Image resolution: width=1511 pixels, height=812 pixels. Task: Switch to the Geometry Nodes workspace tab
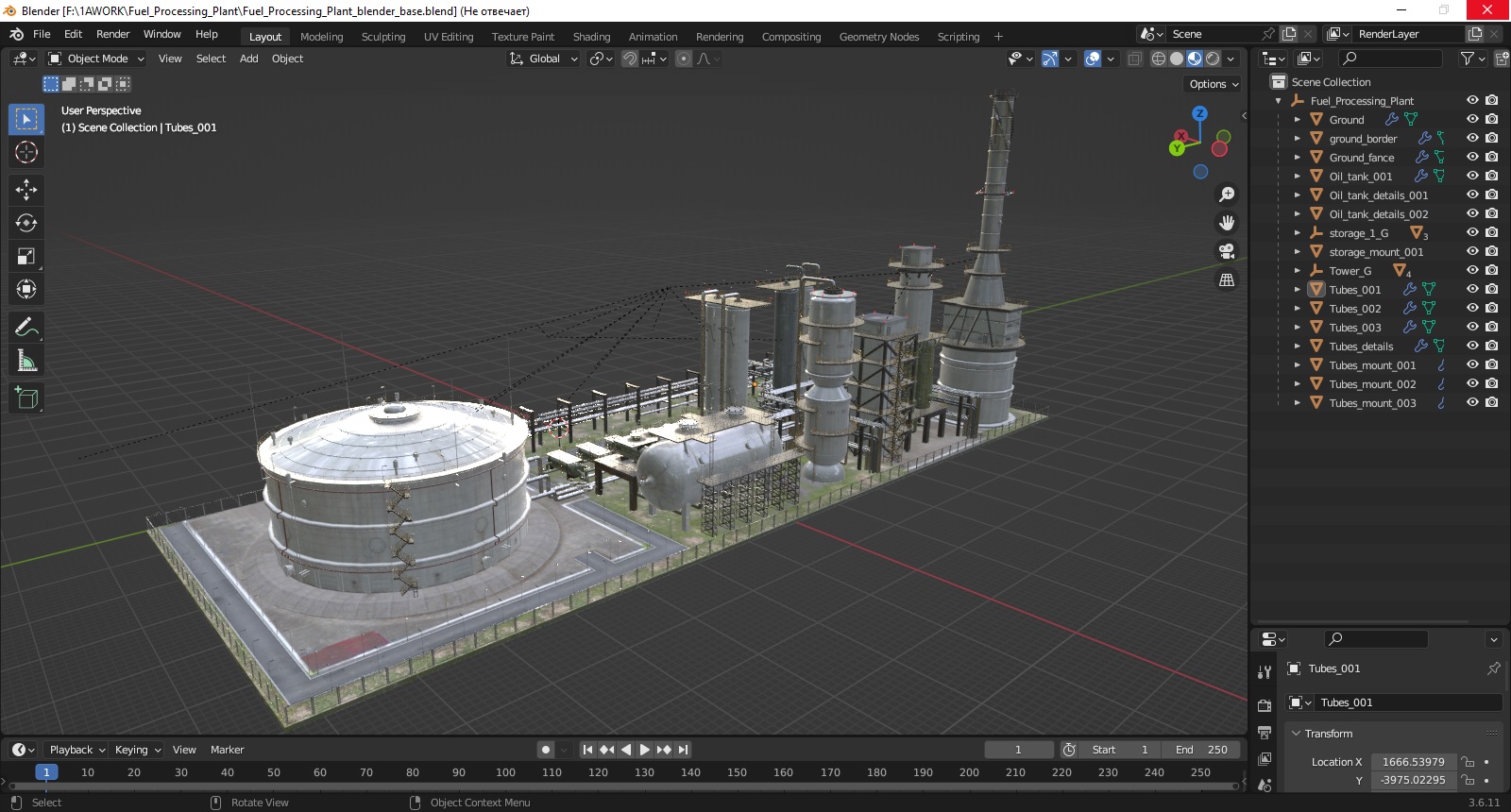[x=878, y=37]
